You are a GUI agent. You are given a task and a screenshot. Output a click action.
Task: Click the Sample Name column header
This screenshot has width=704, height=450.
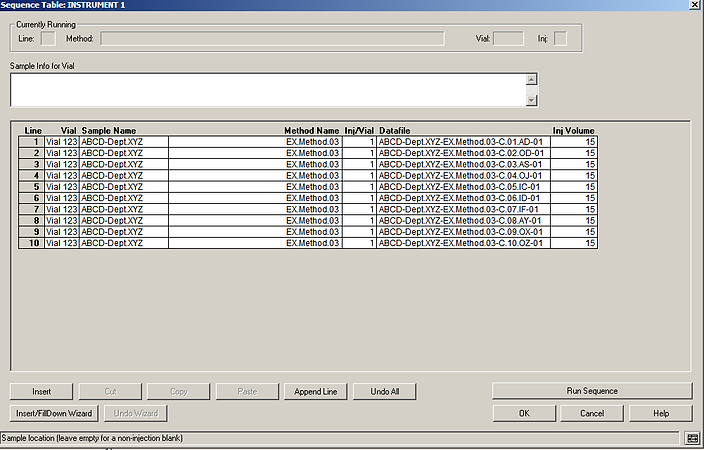(x=109, y=131)
